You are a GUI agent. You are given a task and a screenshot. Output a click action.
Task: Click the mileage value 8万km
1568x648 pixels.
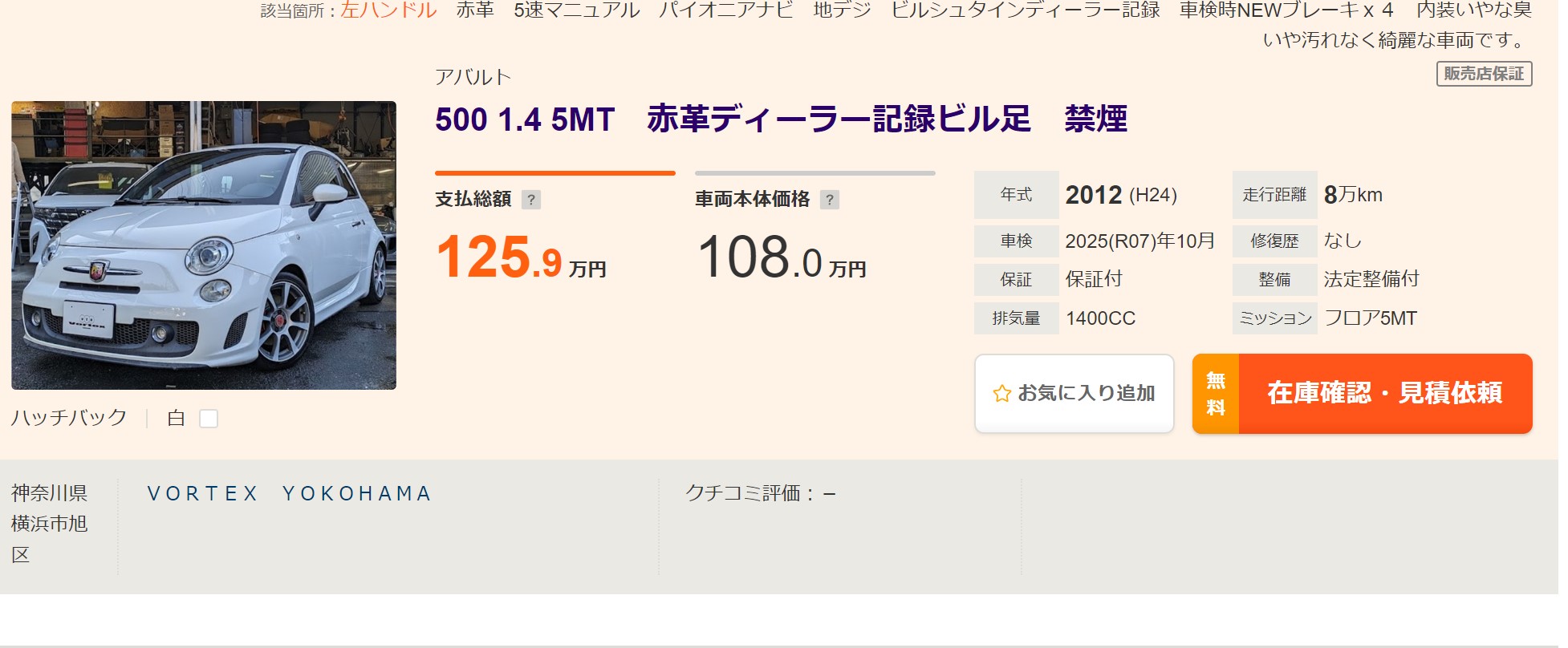point(1353,195)
